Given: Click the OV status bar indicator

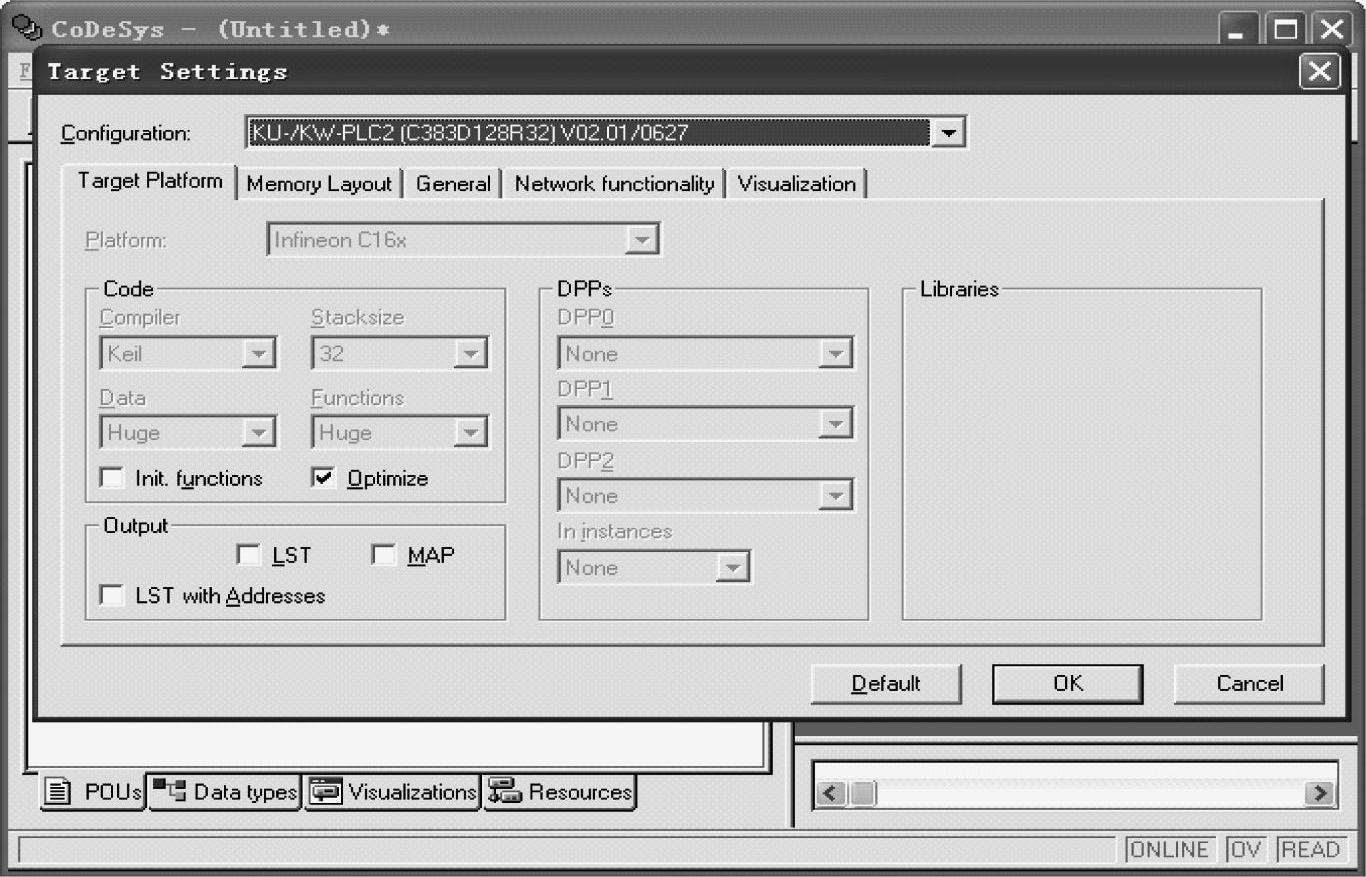Looking at the screenshot, I should click(1245, 850).
